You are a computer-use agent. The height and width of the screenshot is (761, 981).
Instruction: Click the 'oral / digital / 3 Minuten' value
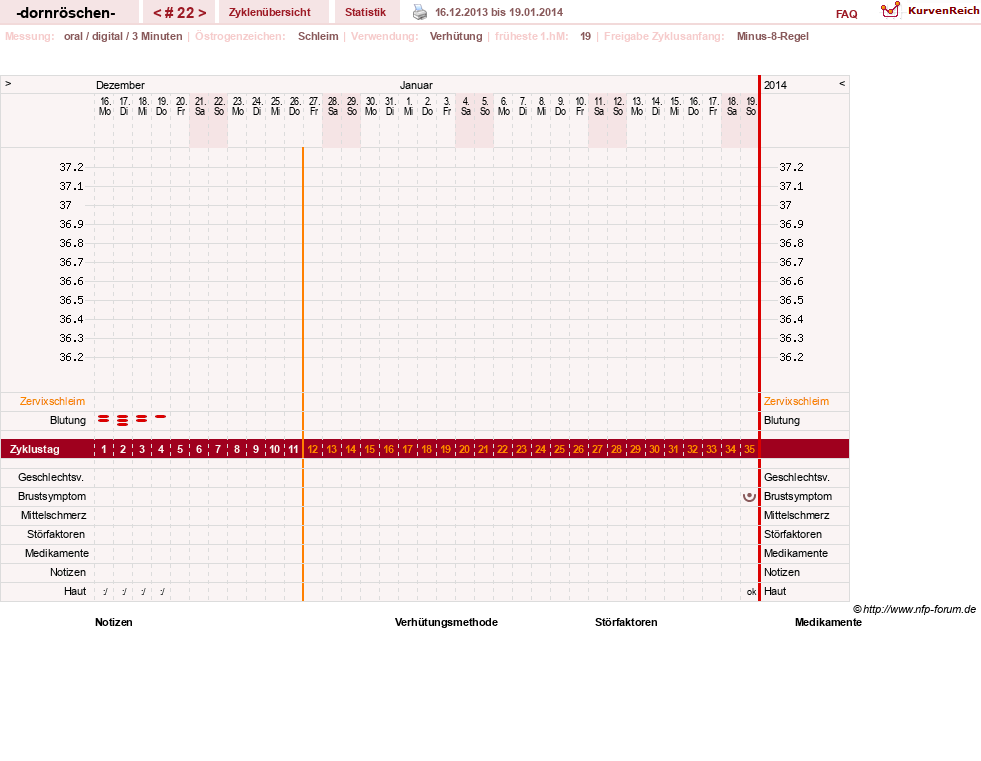(123, 36)
